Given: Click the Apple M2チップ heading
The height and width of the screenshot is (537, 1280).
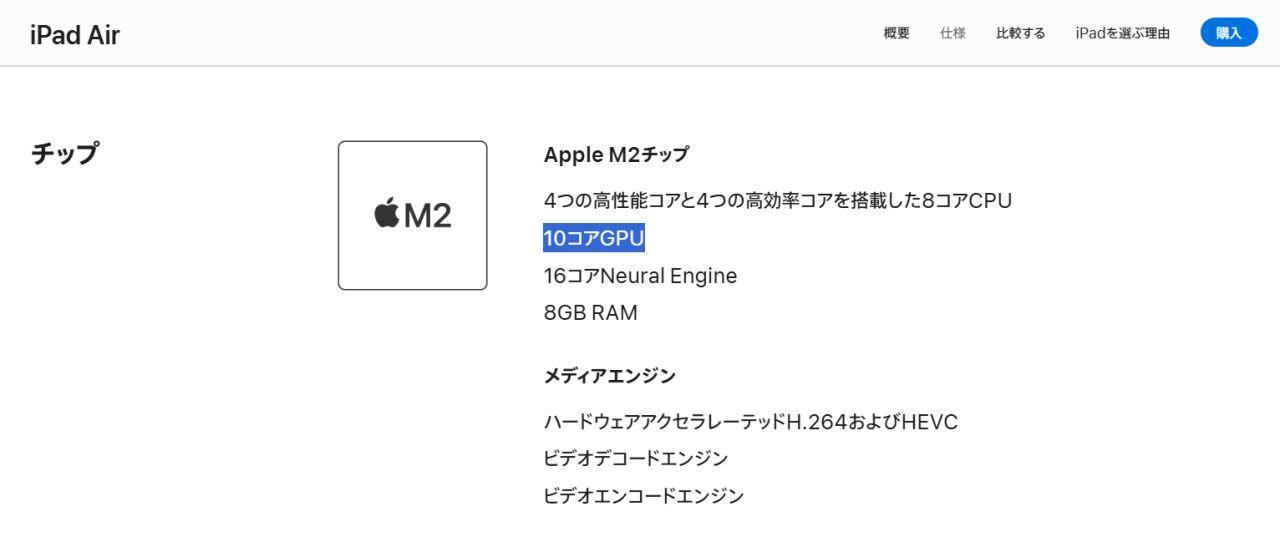Looking at the screenshot, I should (x=616, y=155).
